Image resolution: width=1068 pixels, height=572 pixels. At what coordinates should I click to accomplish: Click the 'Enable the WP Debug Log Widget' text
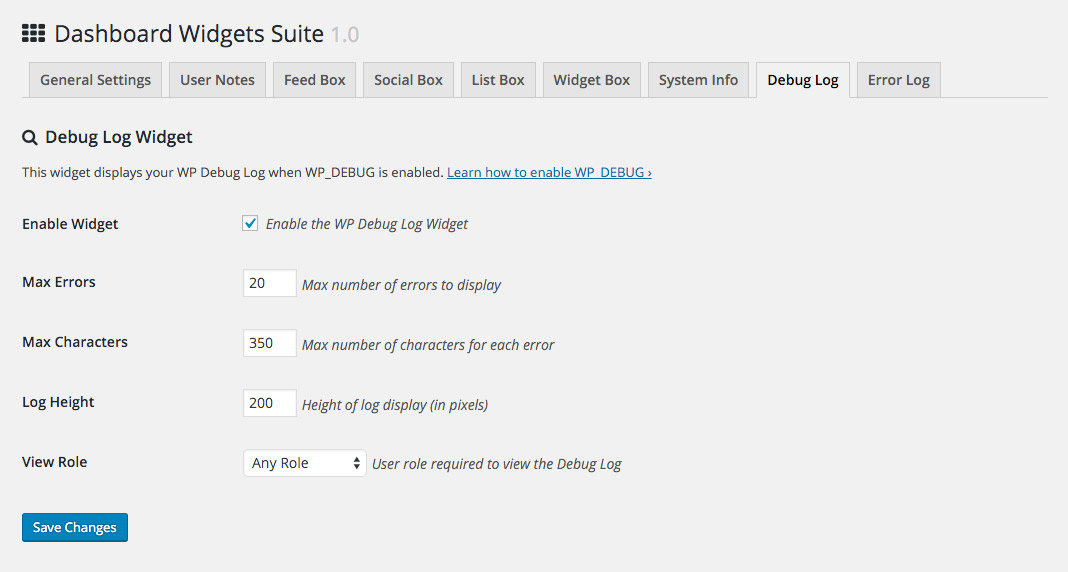click(x=366, y=224)
